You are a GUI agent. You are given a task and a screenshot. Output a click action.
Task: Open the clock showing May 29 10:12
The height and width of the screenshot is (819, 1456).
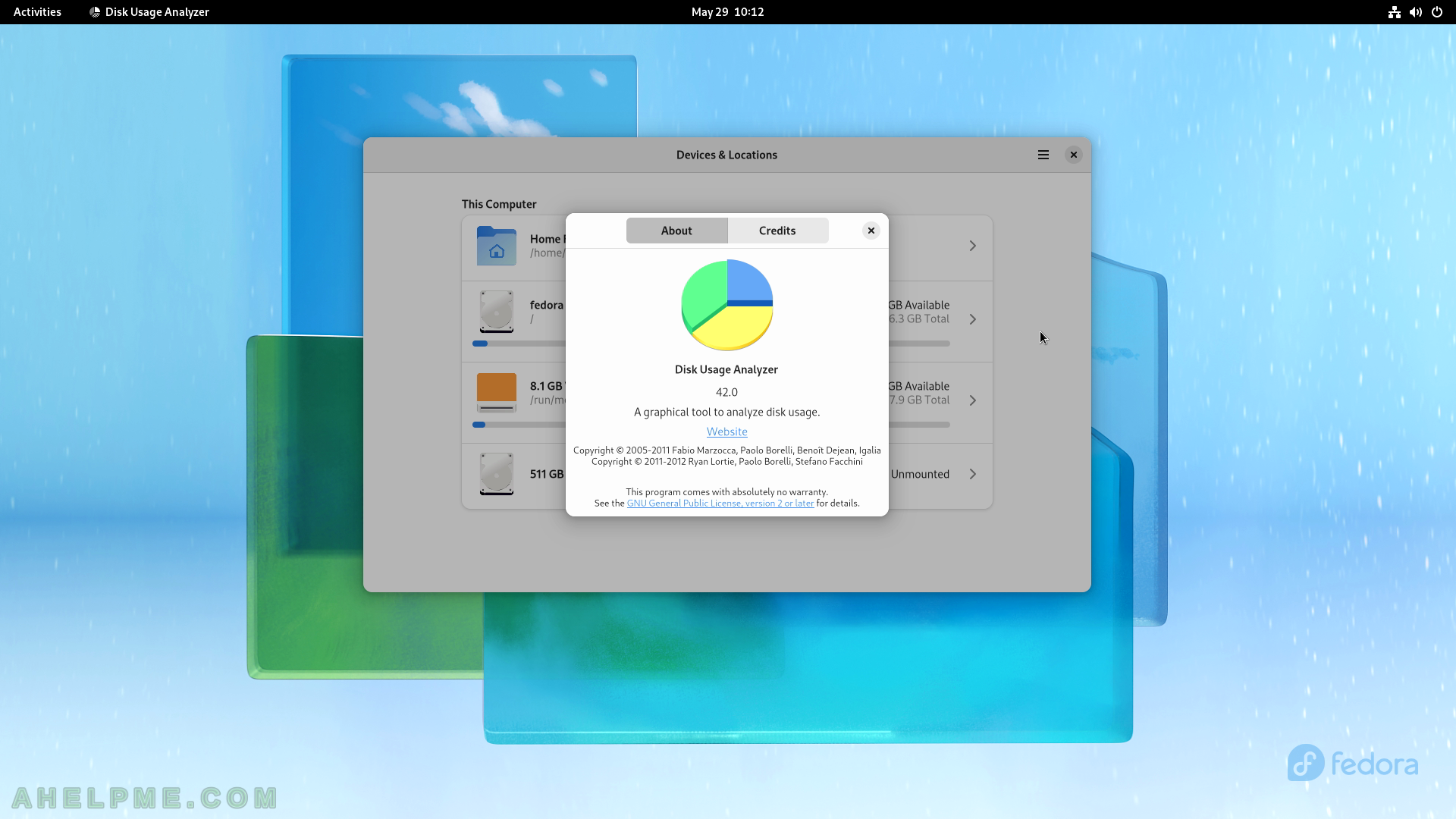coord(727,12)
